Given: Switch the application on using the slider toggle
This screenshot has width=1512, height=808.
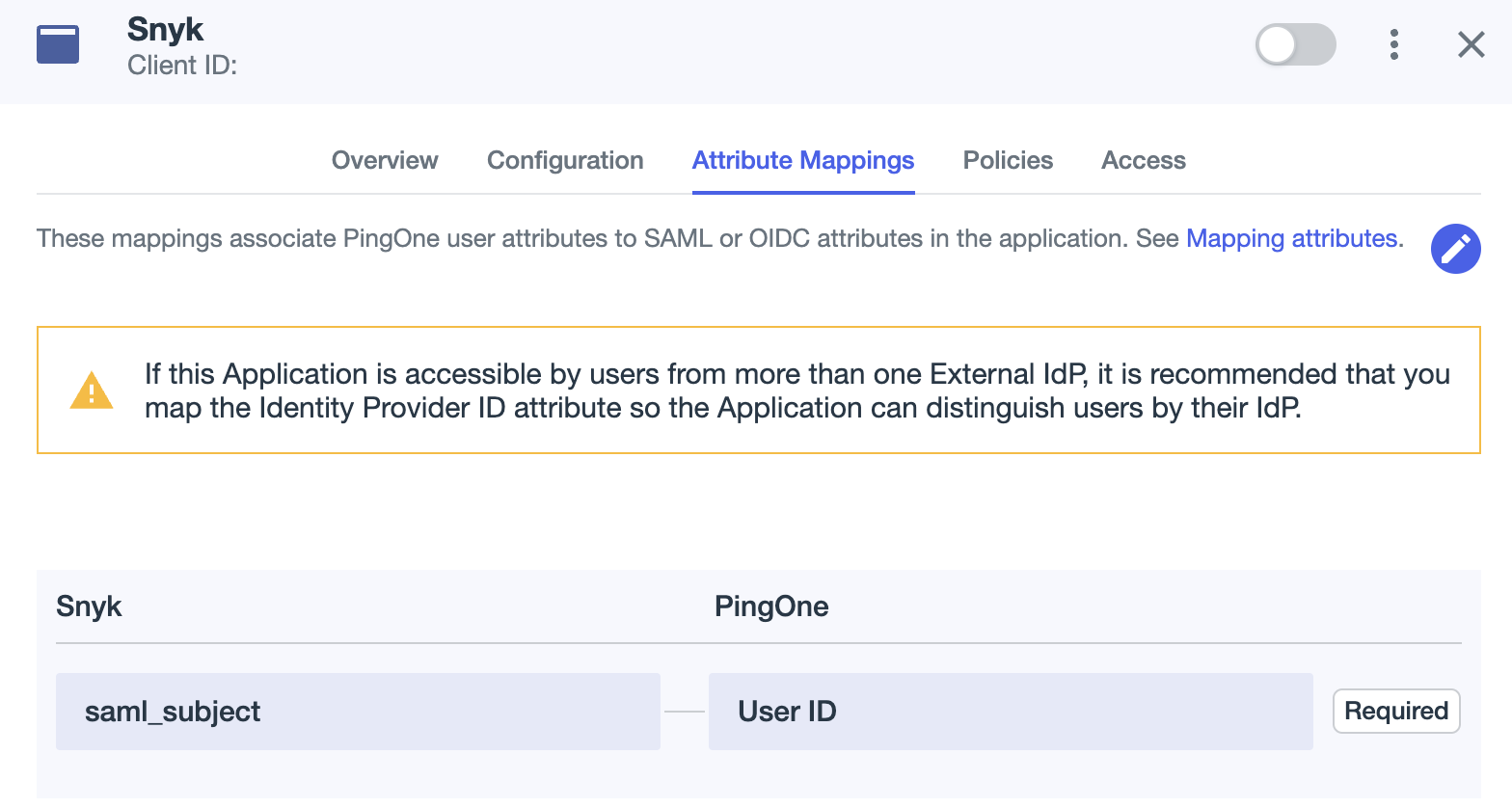Looking at the screenshot, I should (x=1295, y=44).
